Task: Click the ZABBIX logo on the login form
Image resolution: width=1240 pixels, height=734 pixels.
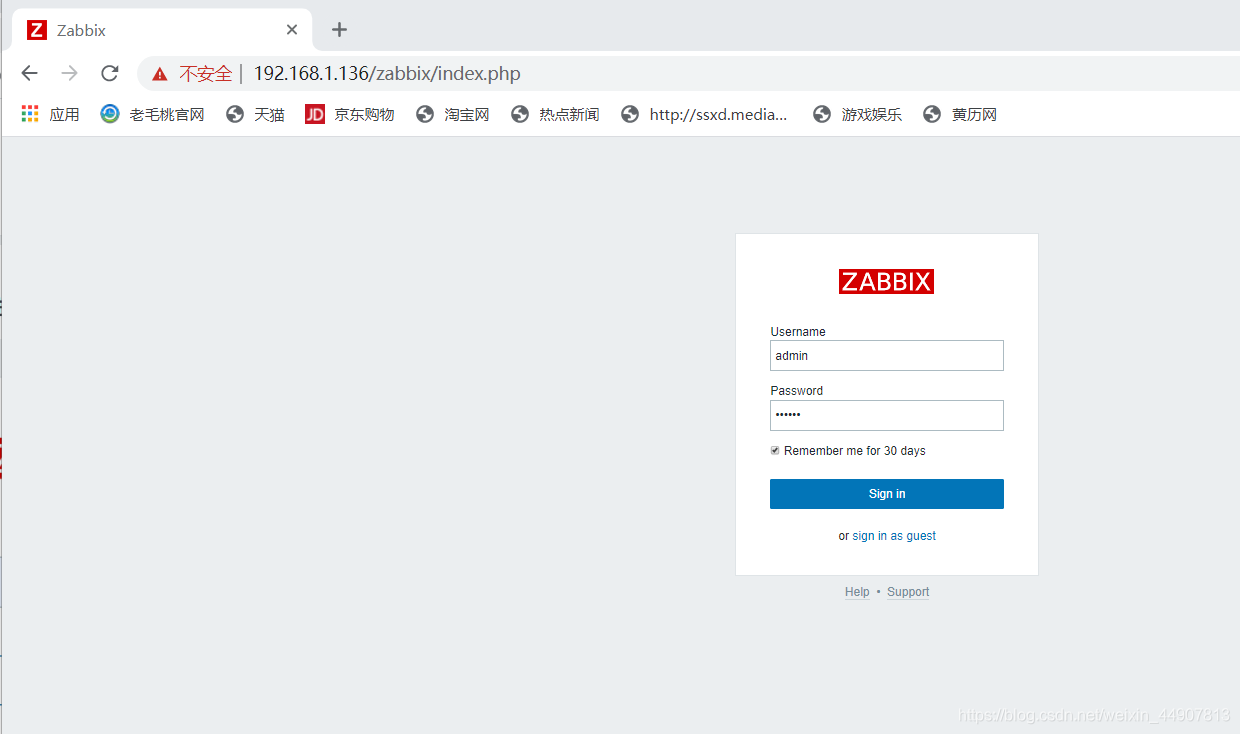Action: click(x=886, y=281)
